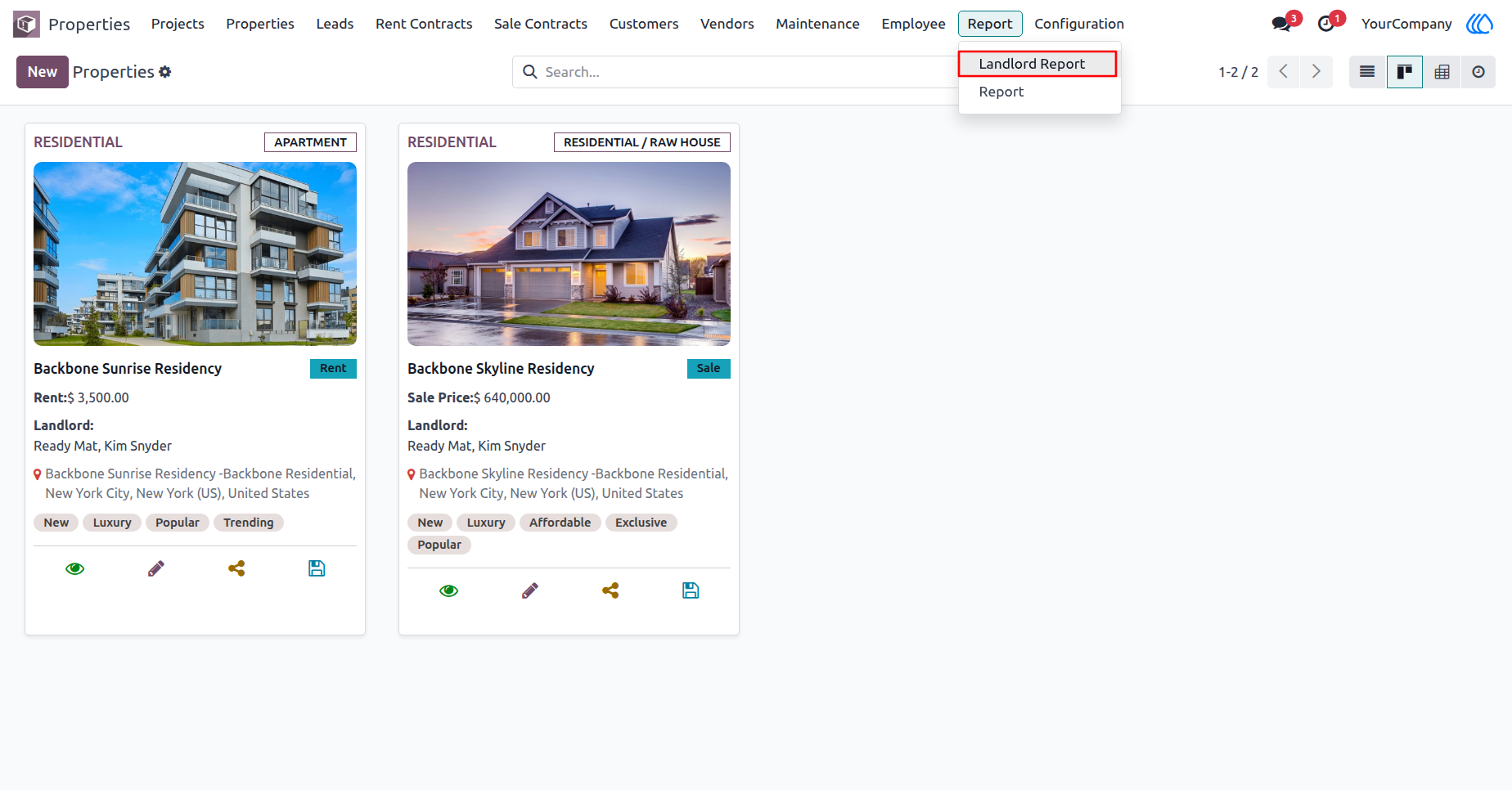This screenshot has height=790, width=1512.
Task: Open the Report menu
Action: click(x=990, y=24)
